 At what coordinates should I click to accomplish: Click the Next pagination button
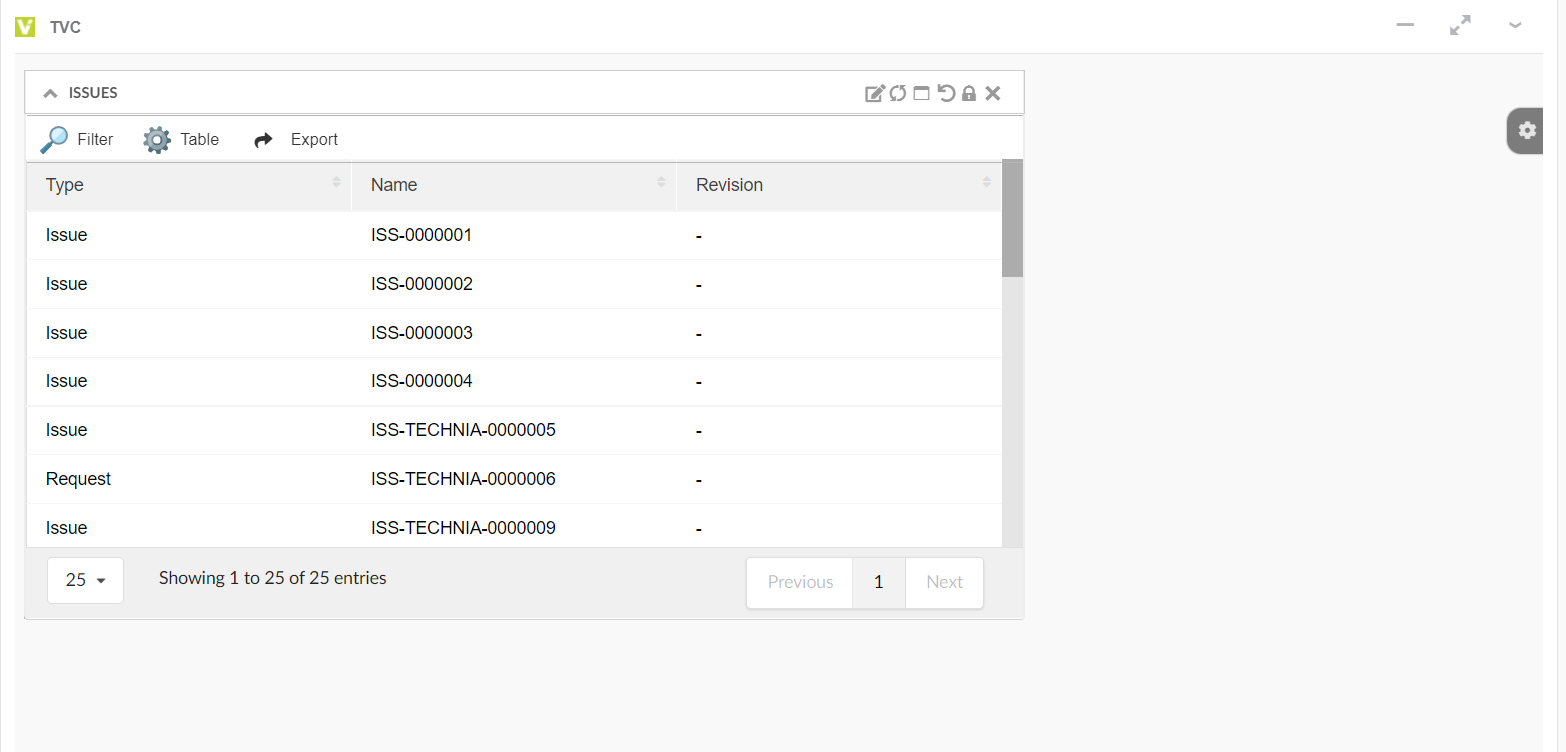tap(943, 582)
